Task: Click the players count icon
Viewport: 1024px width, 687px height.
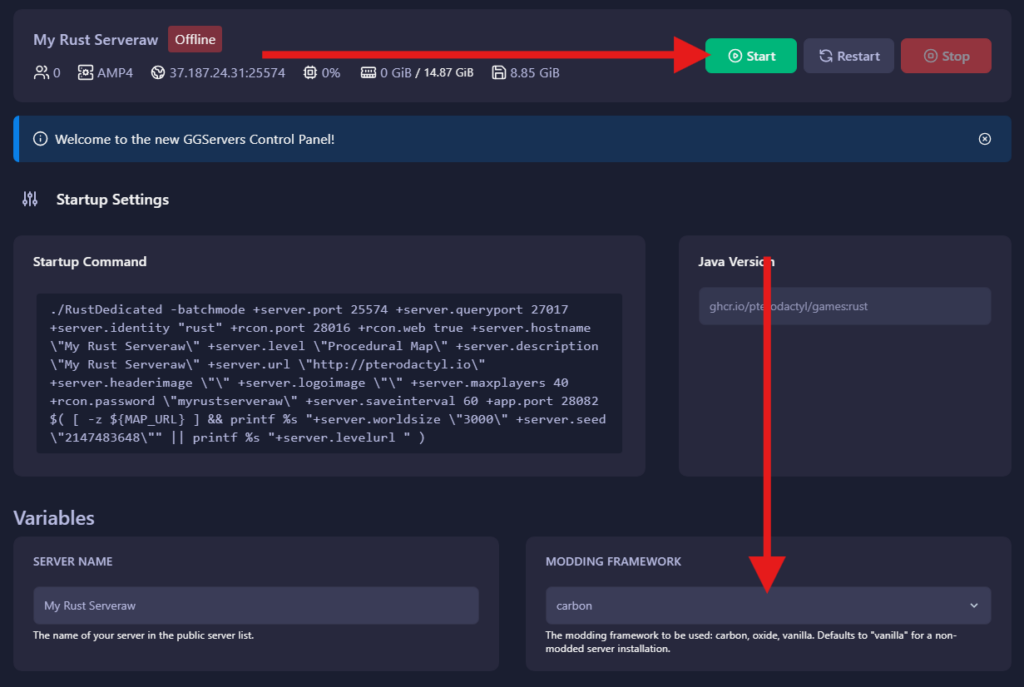Action: pos(41,73)
